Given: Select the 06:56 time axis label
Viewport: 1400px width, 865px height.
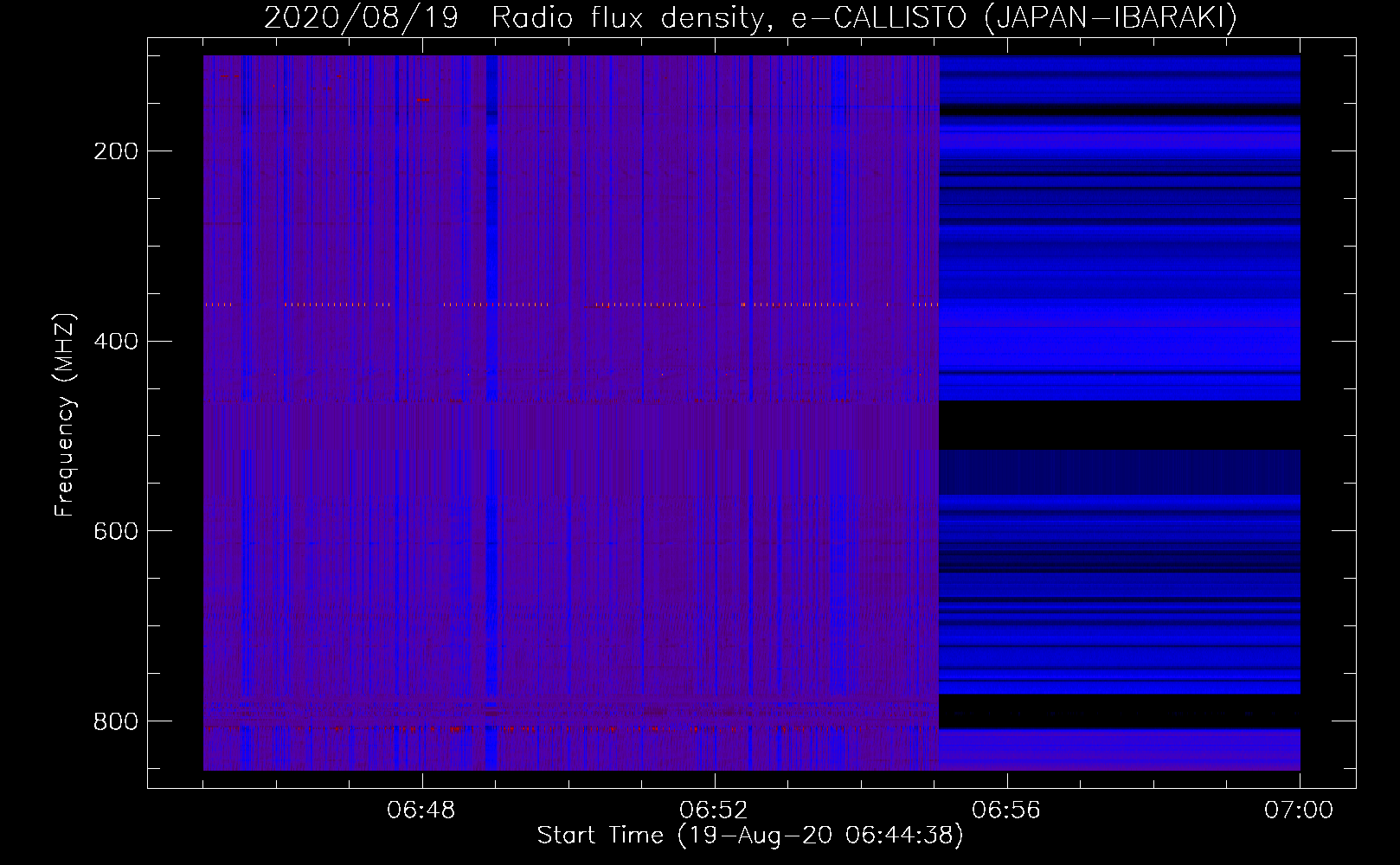Looking at the screenshot, I should [x=1006, y=811].
